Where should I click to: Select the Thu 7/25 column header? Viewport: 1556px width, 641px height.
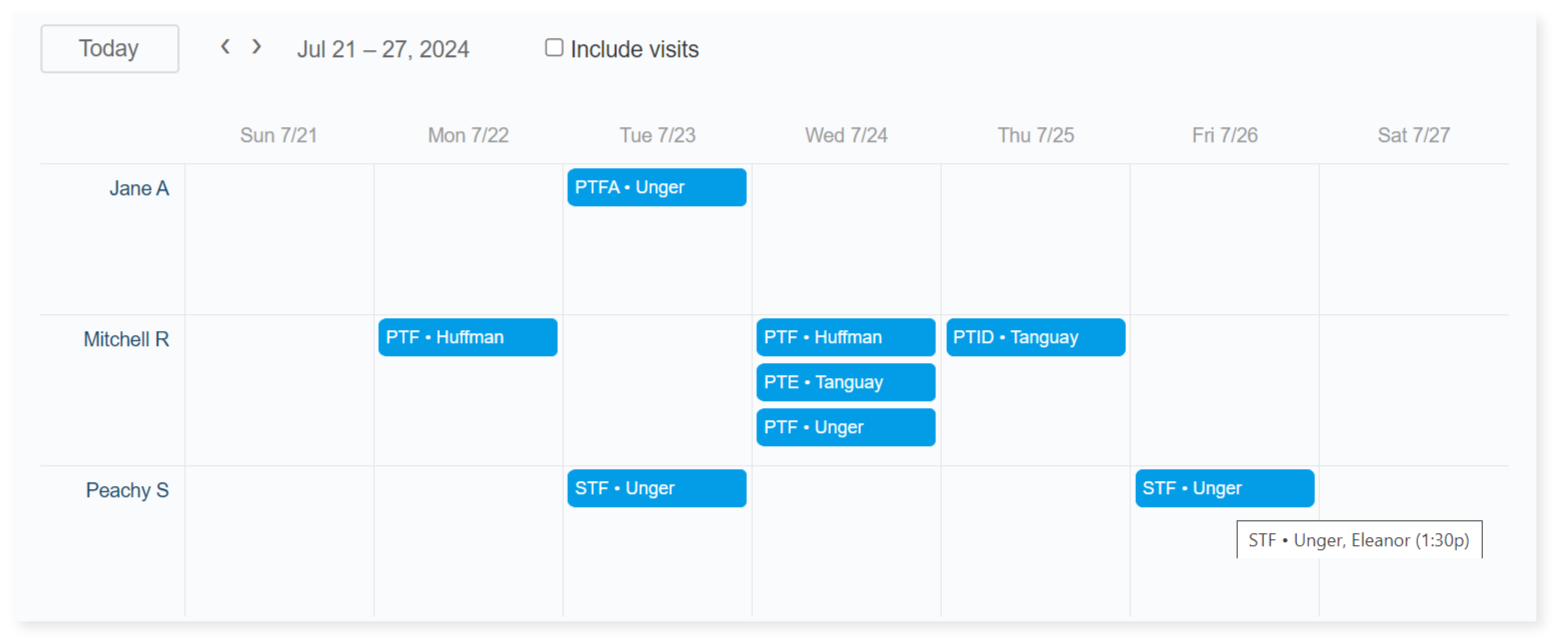pyautogui.click(x=1035, y=135)
